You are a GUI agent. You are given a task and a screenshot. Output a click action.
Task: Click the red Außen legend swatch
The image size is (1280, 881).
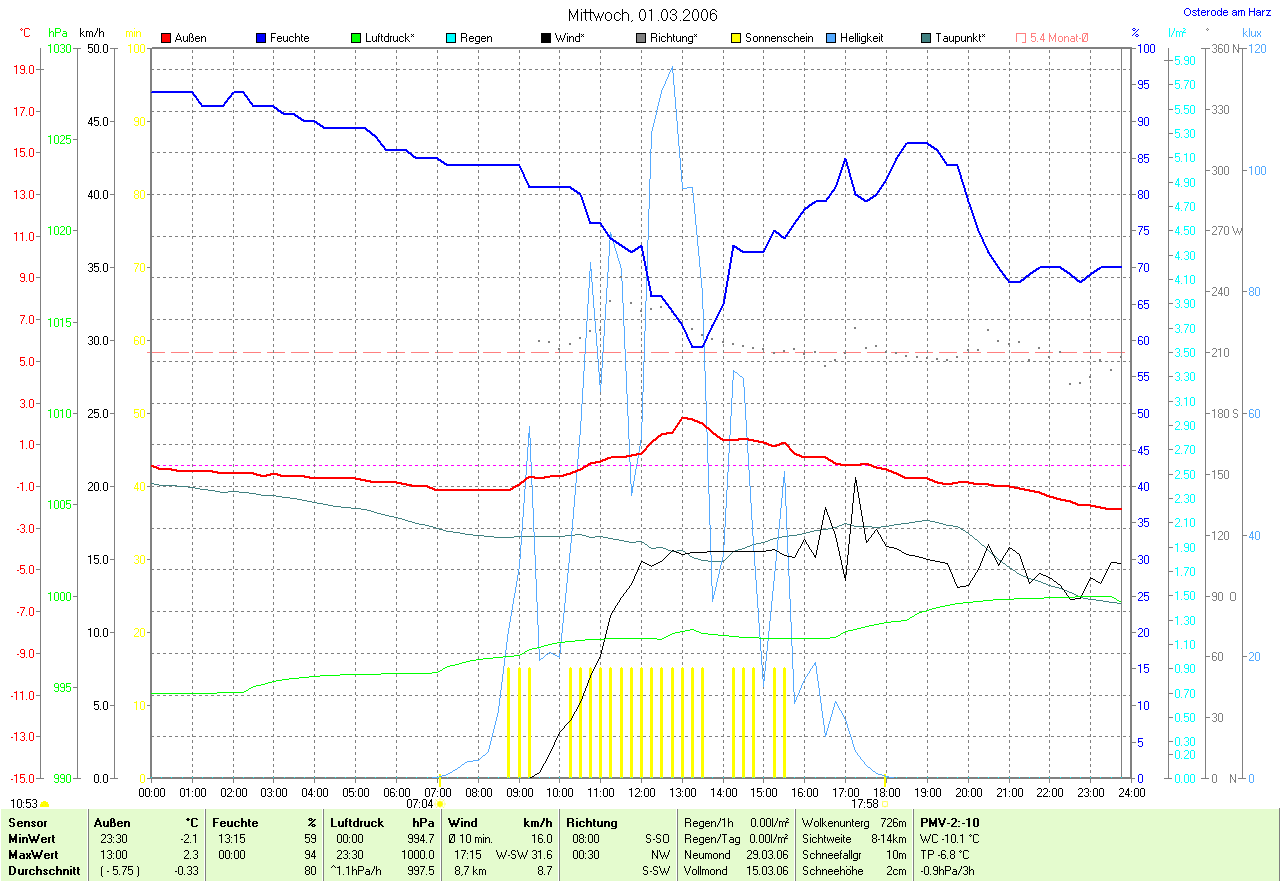point(166,38)
